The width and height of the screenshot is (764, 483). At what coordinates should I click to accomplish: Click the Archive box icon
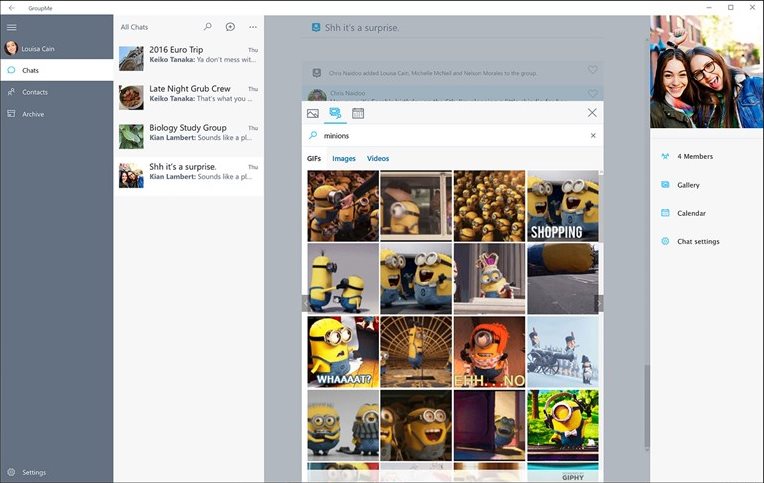pyautogui.click(x=11, y=114)
